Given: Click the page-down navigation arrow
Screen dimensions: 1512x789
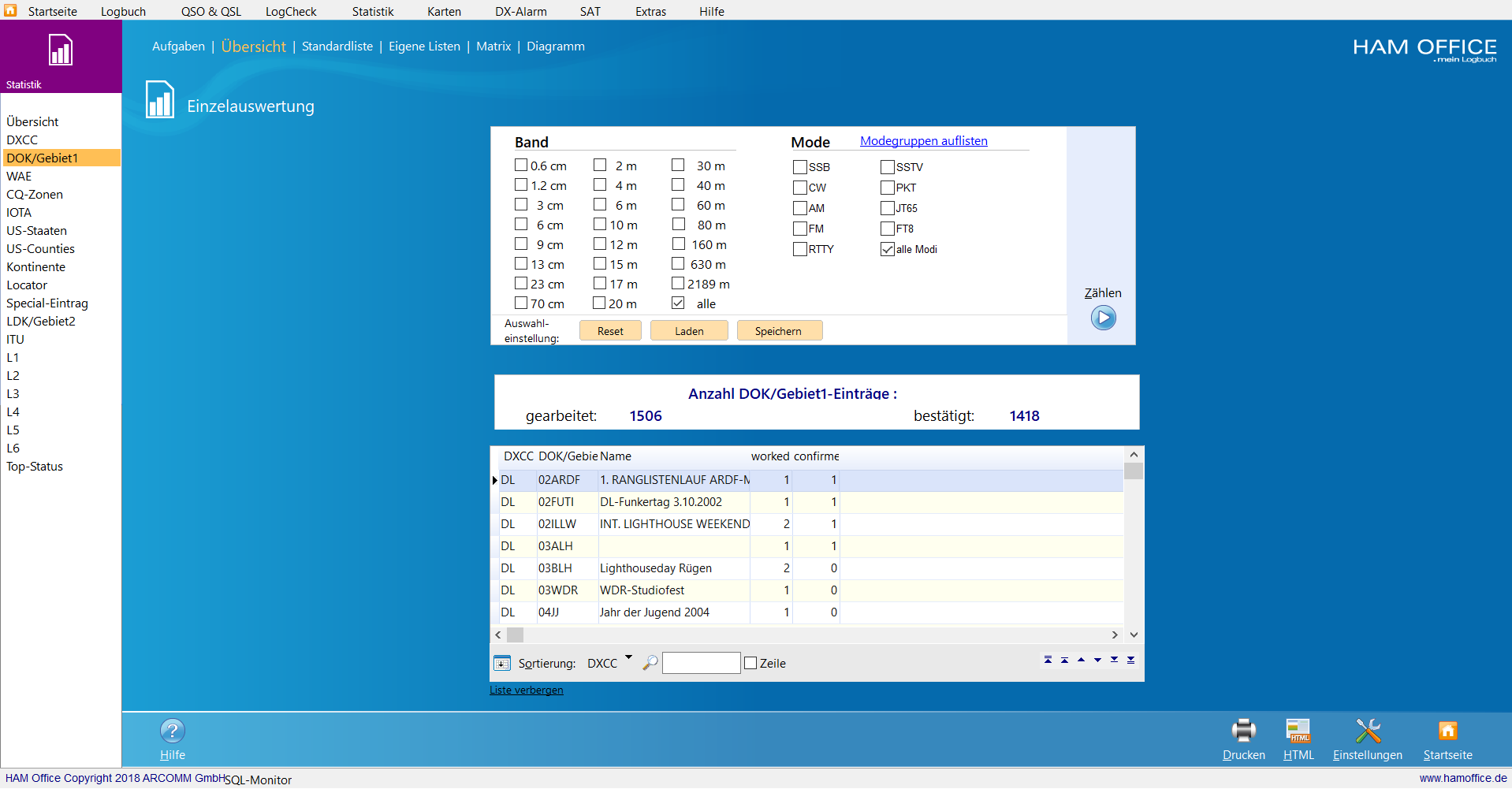Looking at the screenshot, I should (x=1114, y=660).
